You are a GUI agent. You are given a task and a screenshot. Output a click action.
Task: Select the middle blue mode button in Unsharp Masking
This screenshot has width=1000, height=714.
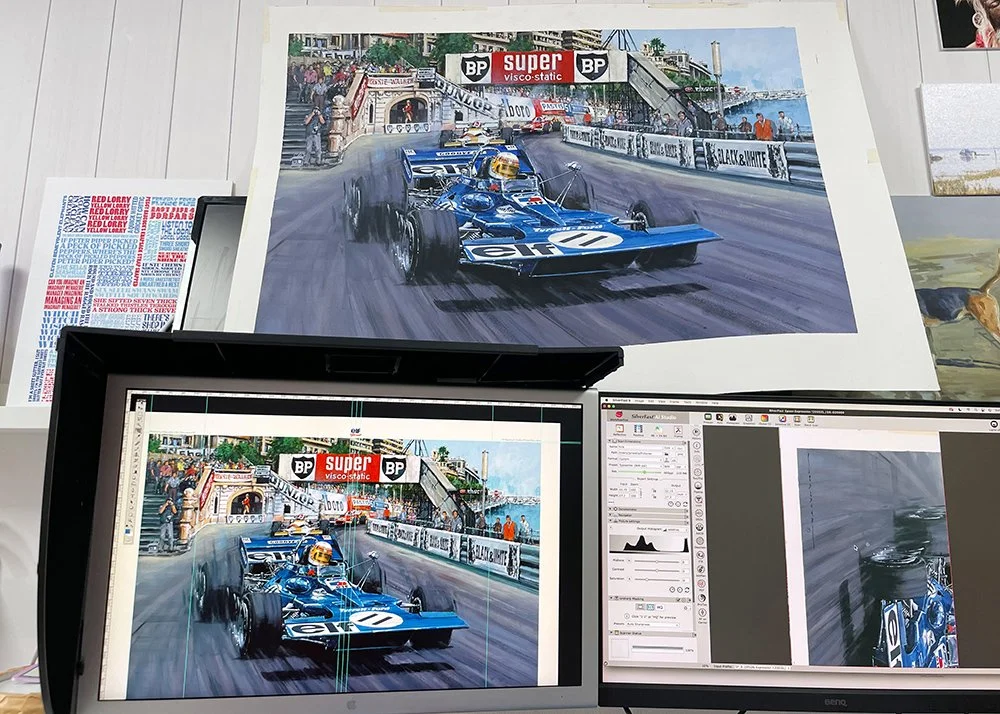pos(651,607)
